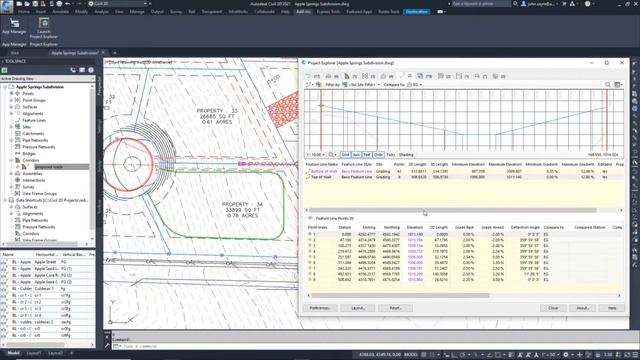Toggle marker for feature line point index 4
This screenshot has height=360, width=640.
[310, 251]
